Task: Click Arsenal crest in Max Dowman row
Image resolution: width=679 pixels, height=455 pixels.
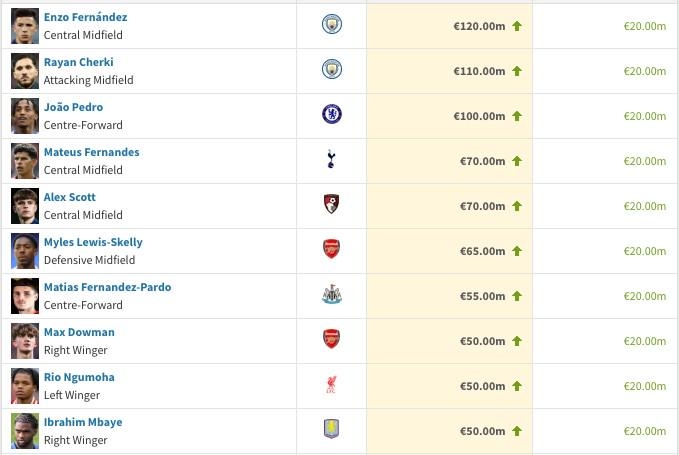Action: 331,339
